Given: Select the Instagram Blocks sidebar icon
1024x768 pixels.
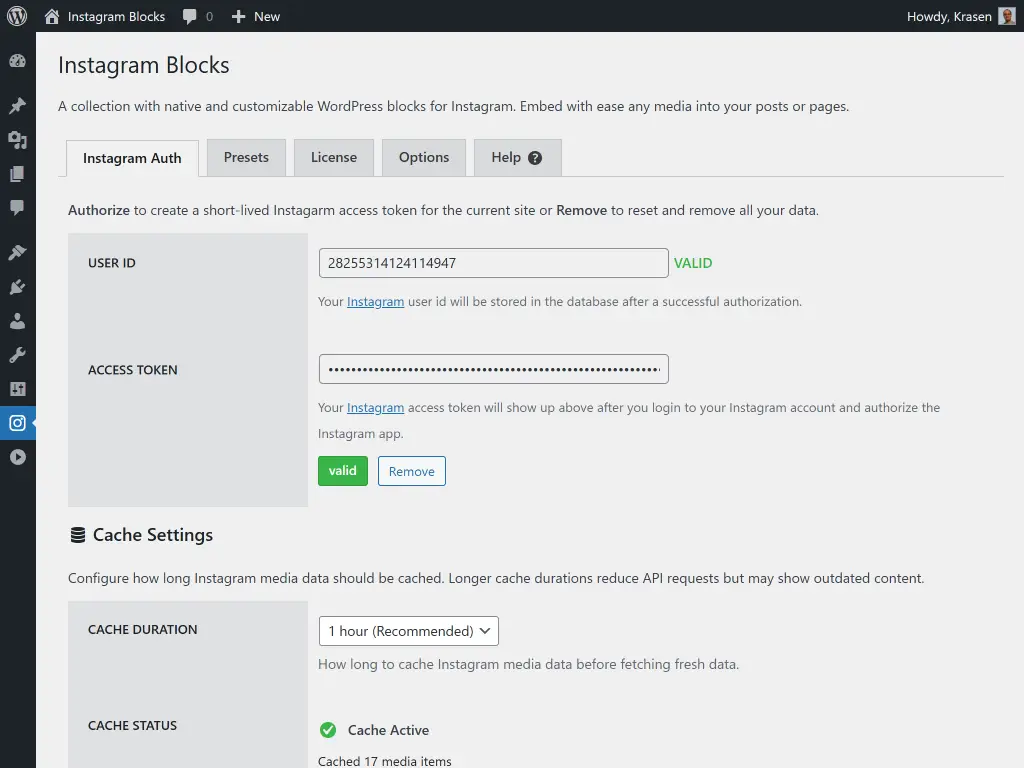Looking at the screenshot, I should pos(18,422).
